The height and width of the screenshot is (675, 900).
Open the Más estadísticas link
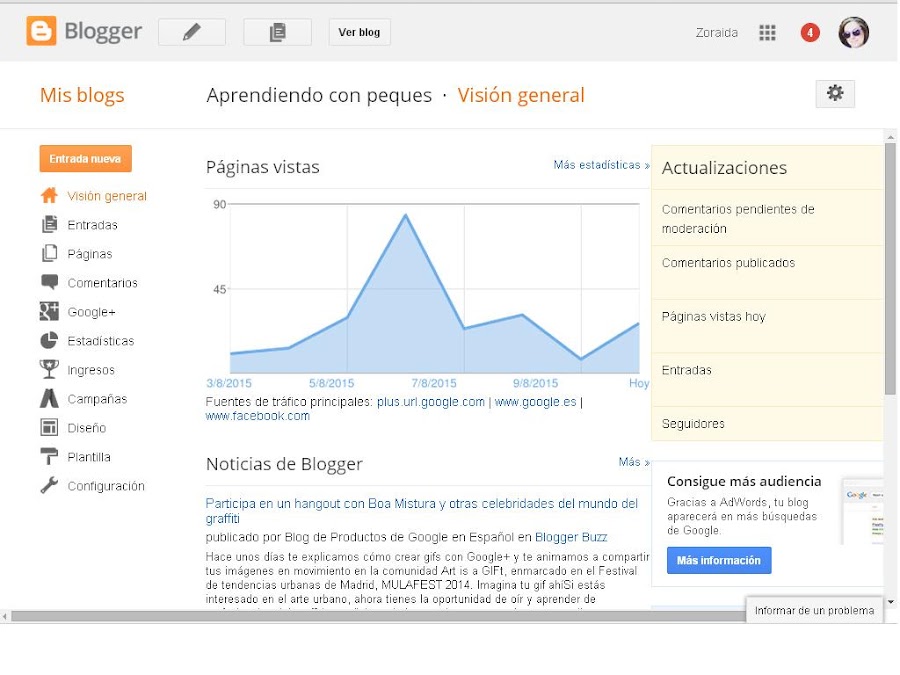pyautogui.click(x=602, y=165)
